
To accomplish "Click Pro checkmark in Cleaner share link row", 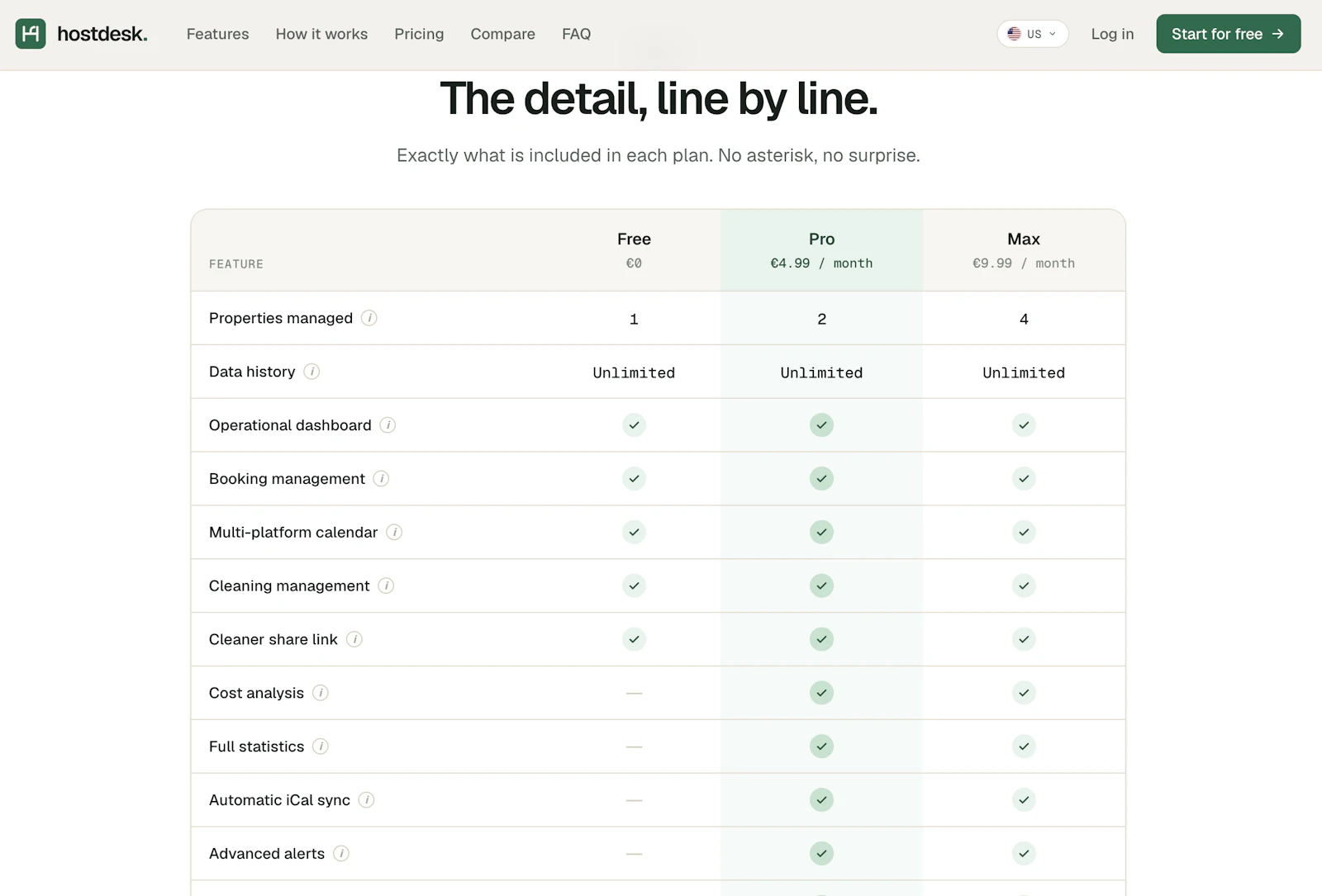I will [821, 639].
